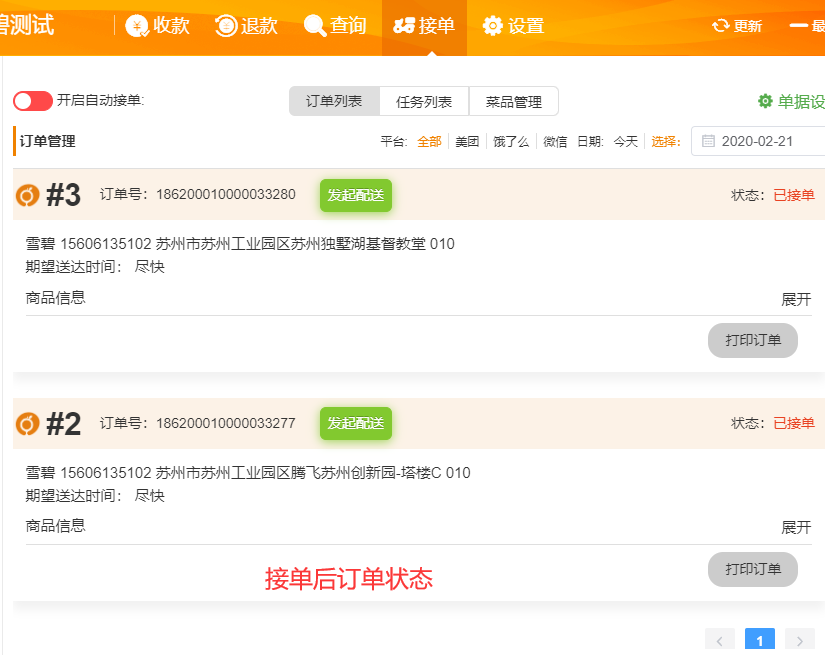This screenshot has height=655, width=825.
Task: Switch to the 菜品管理 tab
Action: pyautogui.click(x=513, y=102)
